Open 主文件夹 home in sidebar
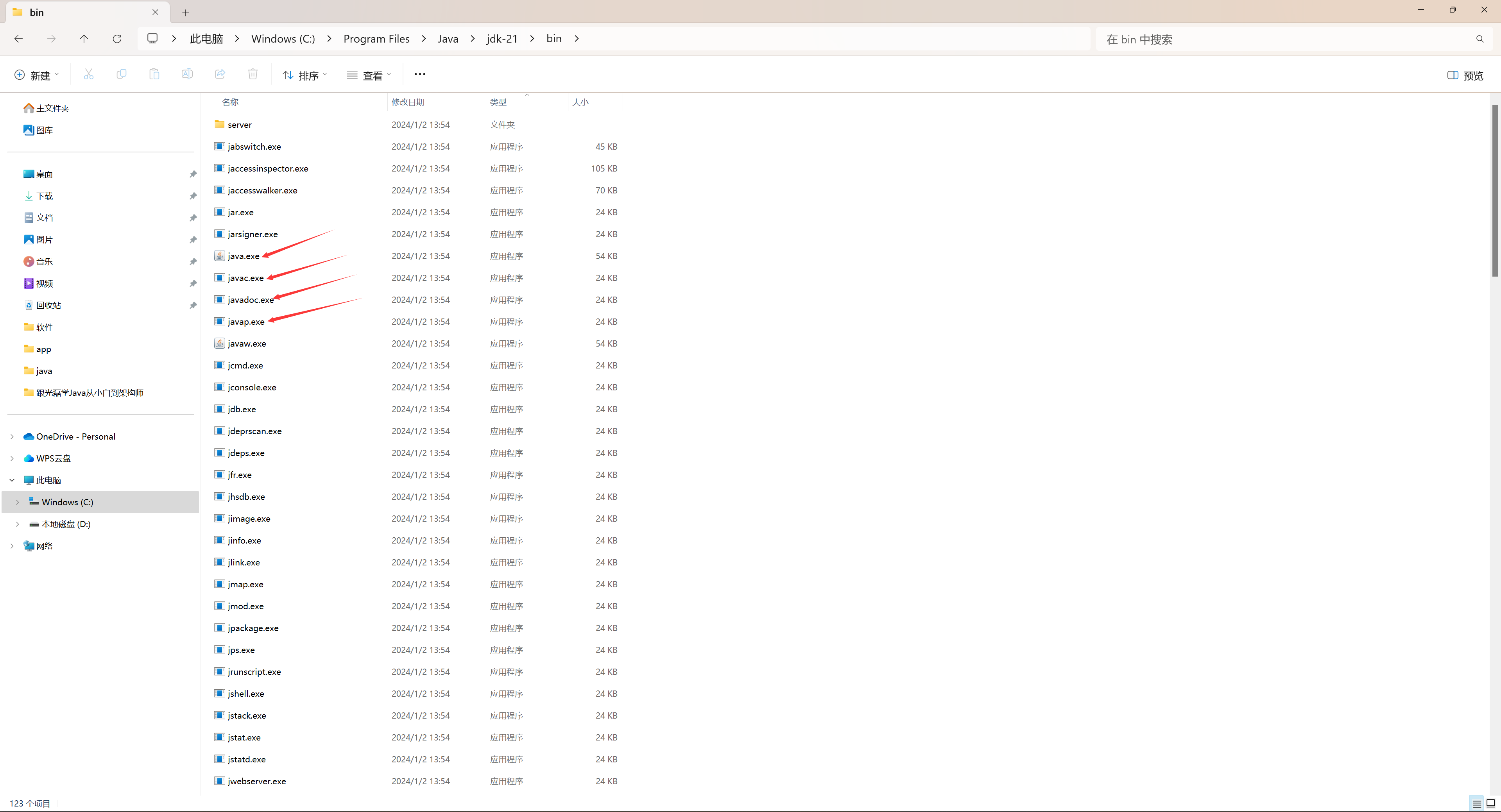The image size is (1501, 812). 46,108
